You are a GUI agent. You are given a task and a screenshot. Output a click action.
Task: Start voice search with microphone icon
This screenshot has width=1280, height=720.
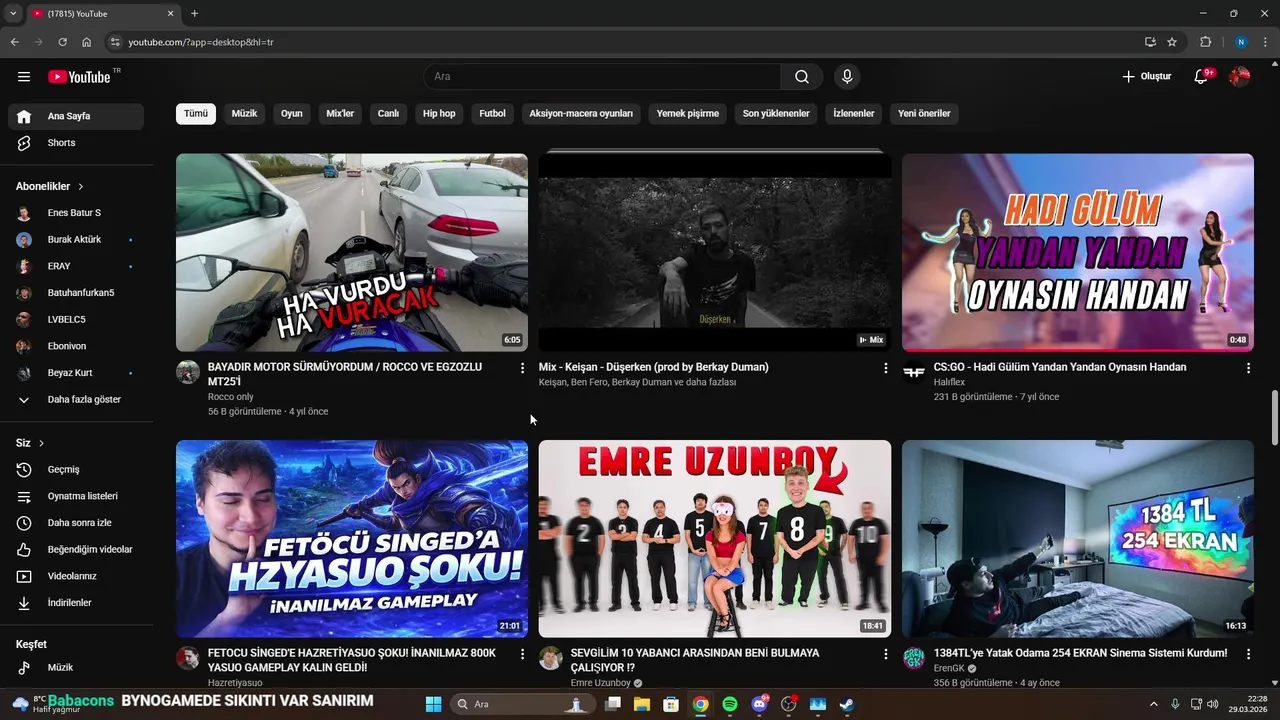847,77
